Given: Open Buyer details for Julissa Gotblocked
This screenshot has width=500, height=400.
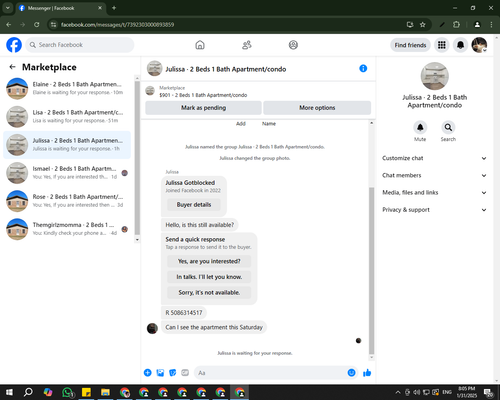Looking at the screenshot, I should point(194,205).
